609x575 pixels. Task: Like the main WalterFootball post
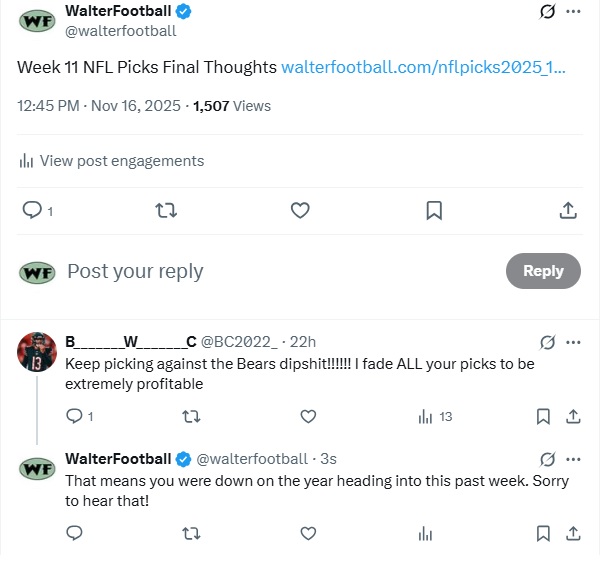point(300,210)
